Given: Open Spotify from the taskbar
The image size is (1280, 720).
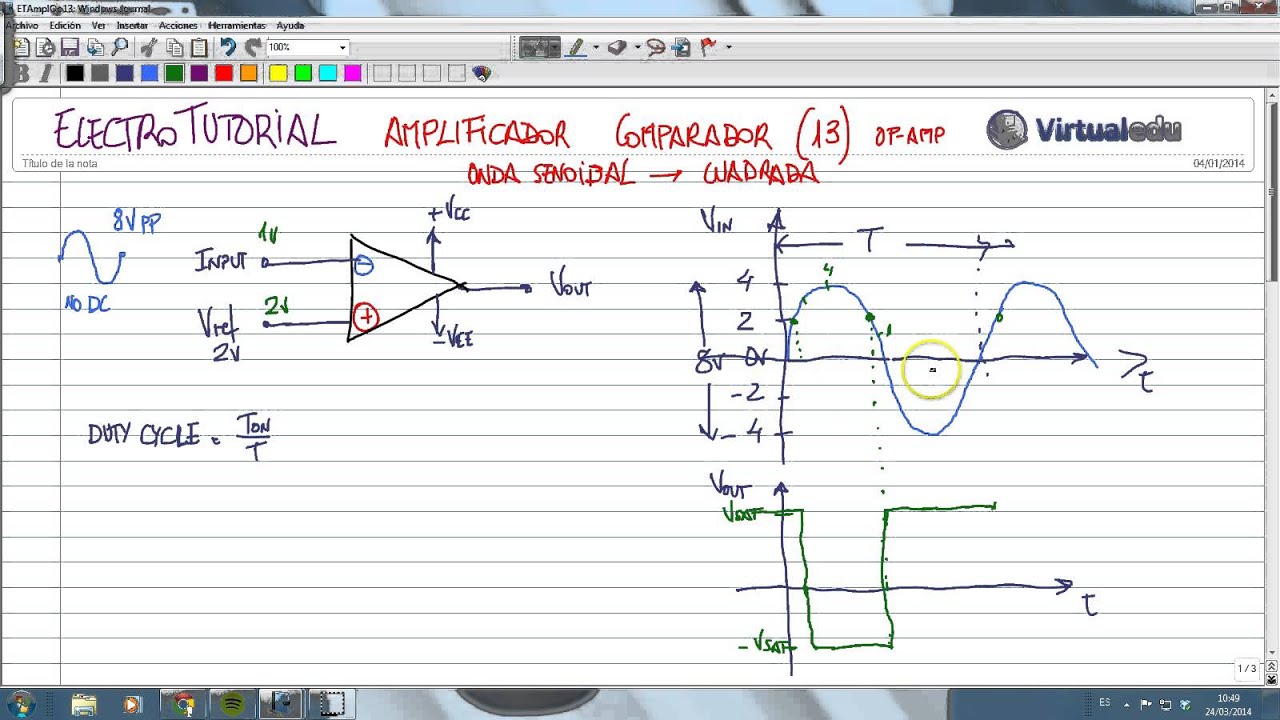Looking at the screenshot, I should (232, 704).
